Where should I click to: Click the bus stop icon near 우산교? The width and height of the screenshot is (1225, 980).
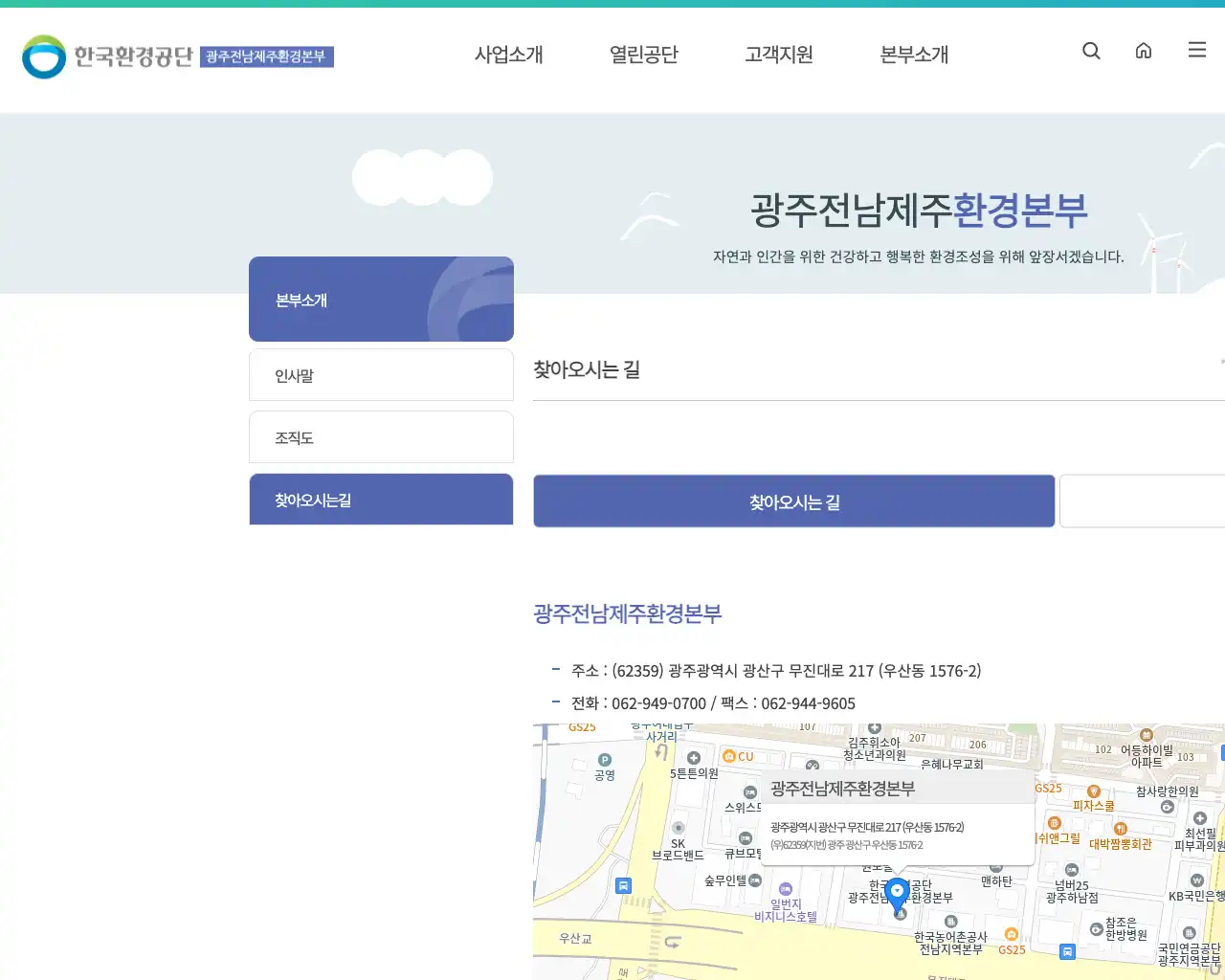623,885
